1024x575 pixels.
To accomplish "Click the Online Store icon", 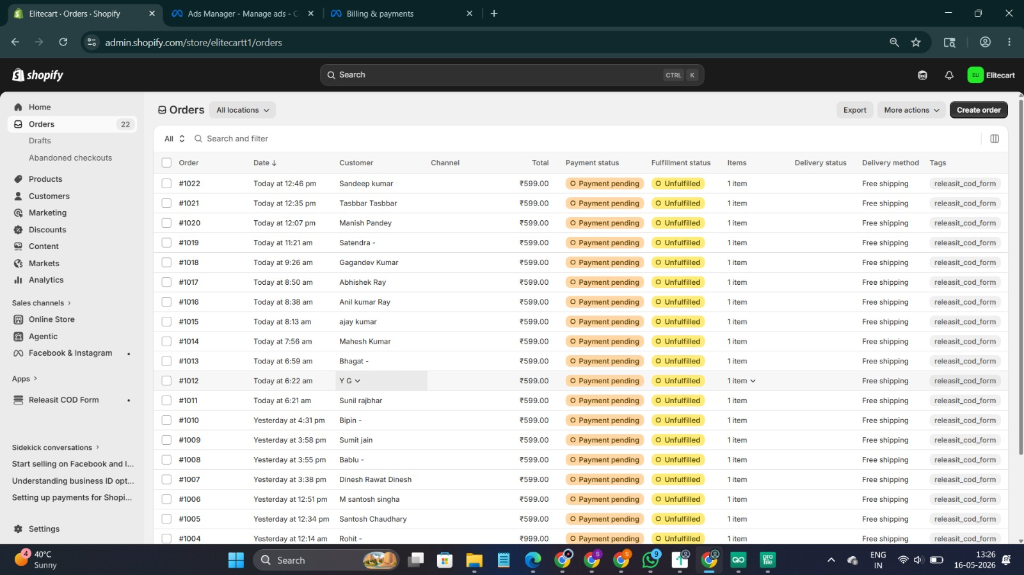I will (x=18, y=320).
